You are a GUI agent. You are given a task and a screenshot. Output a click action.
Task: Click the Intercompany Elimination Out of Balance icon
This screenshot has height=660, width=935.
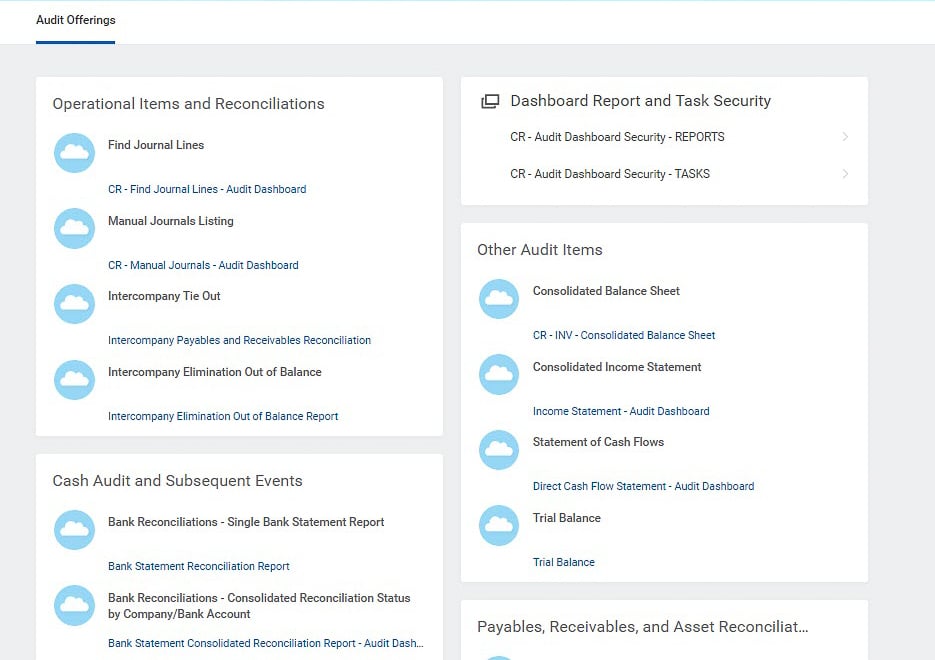[74, 380]
